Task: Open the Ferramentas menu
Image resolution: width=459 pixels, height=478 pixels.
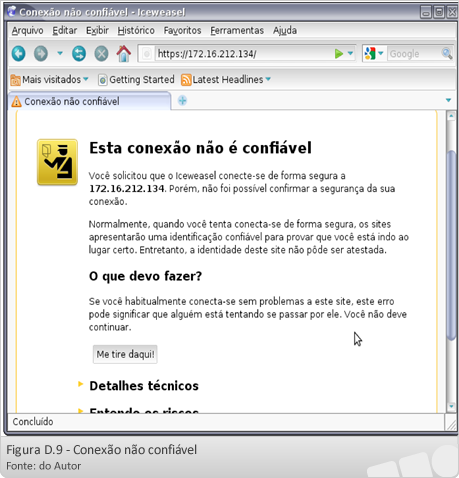Action: click(237, 30)
